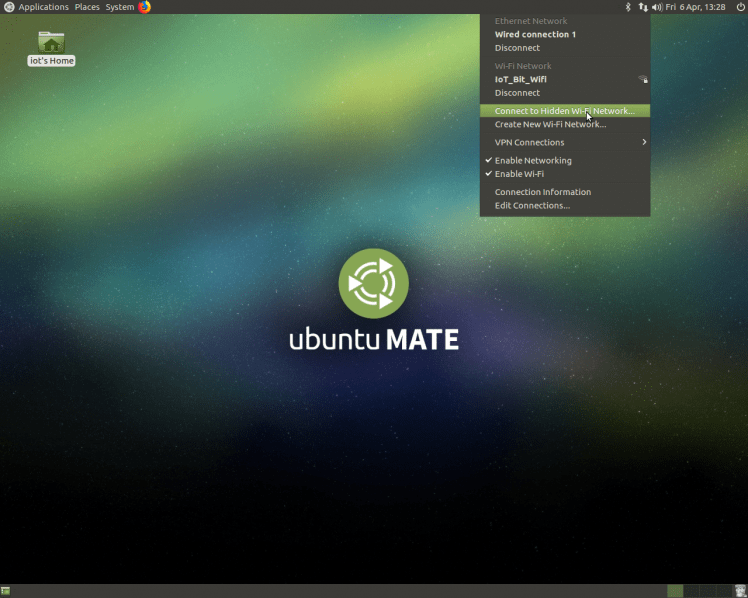The height and width of the screenshot is (598, 748).
Task: Click the show desktop button in bottom panel
Action: pyautogui.click(x=5, y=591)
